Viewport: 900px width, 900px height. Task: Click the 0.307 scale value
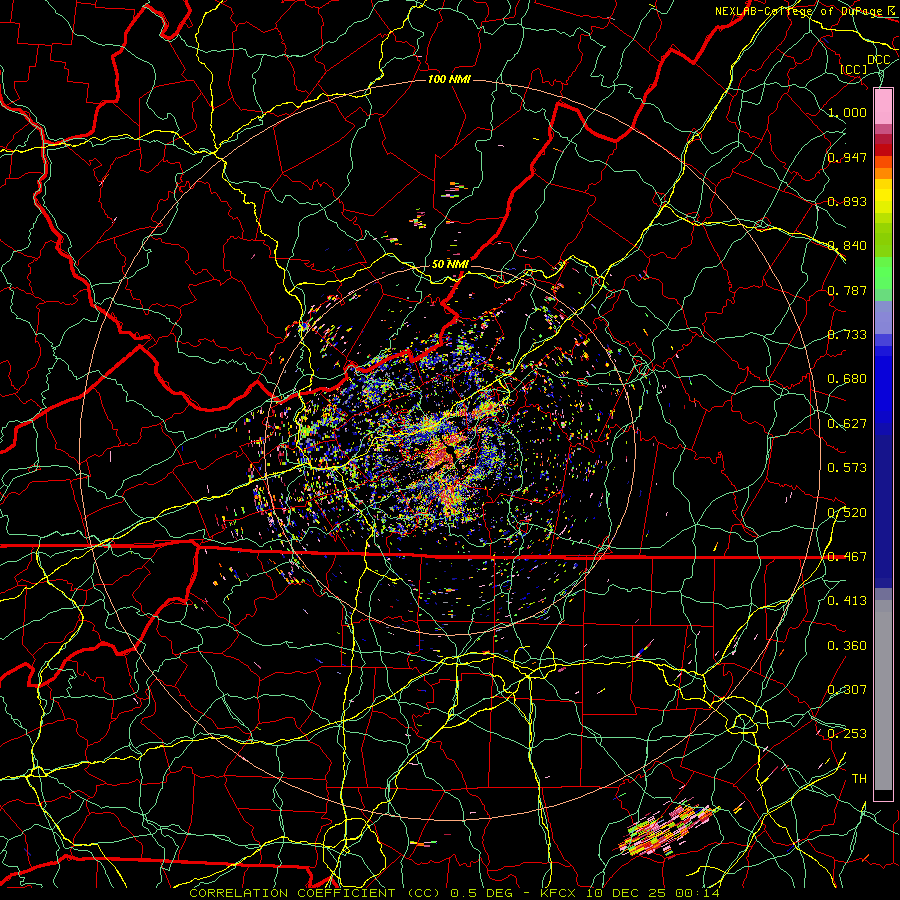tap(847, 690)
